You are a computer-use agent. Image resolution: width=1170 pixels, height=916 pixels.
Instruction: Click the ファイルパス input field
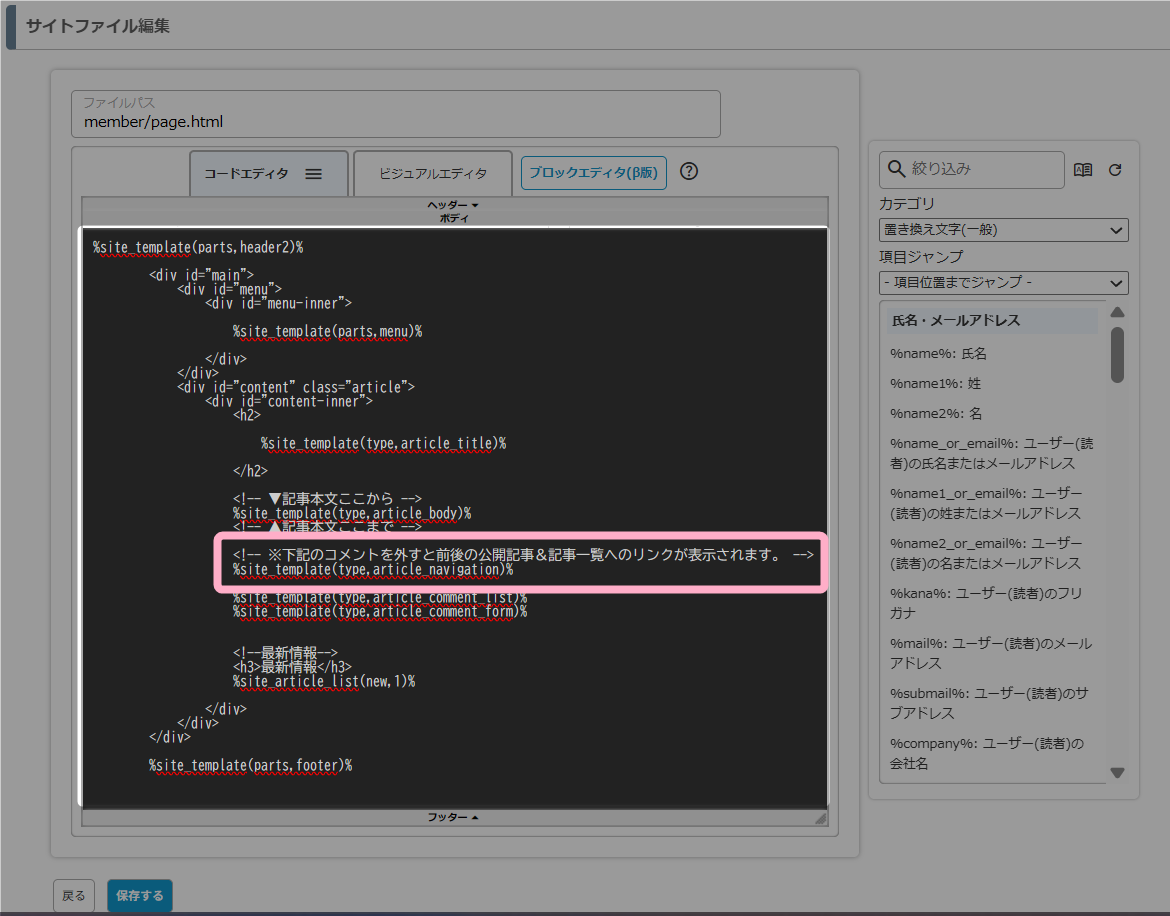pyautogui.click(x=396, y=122)
